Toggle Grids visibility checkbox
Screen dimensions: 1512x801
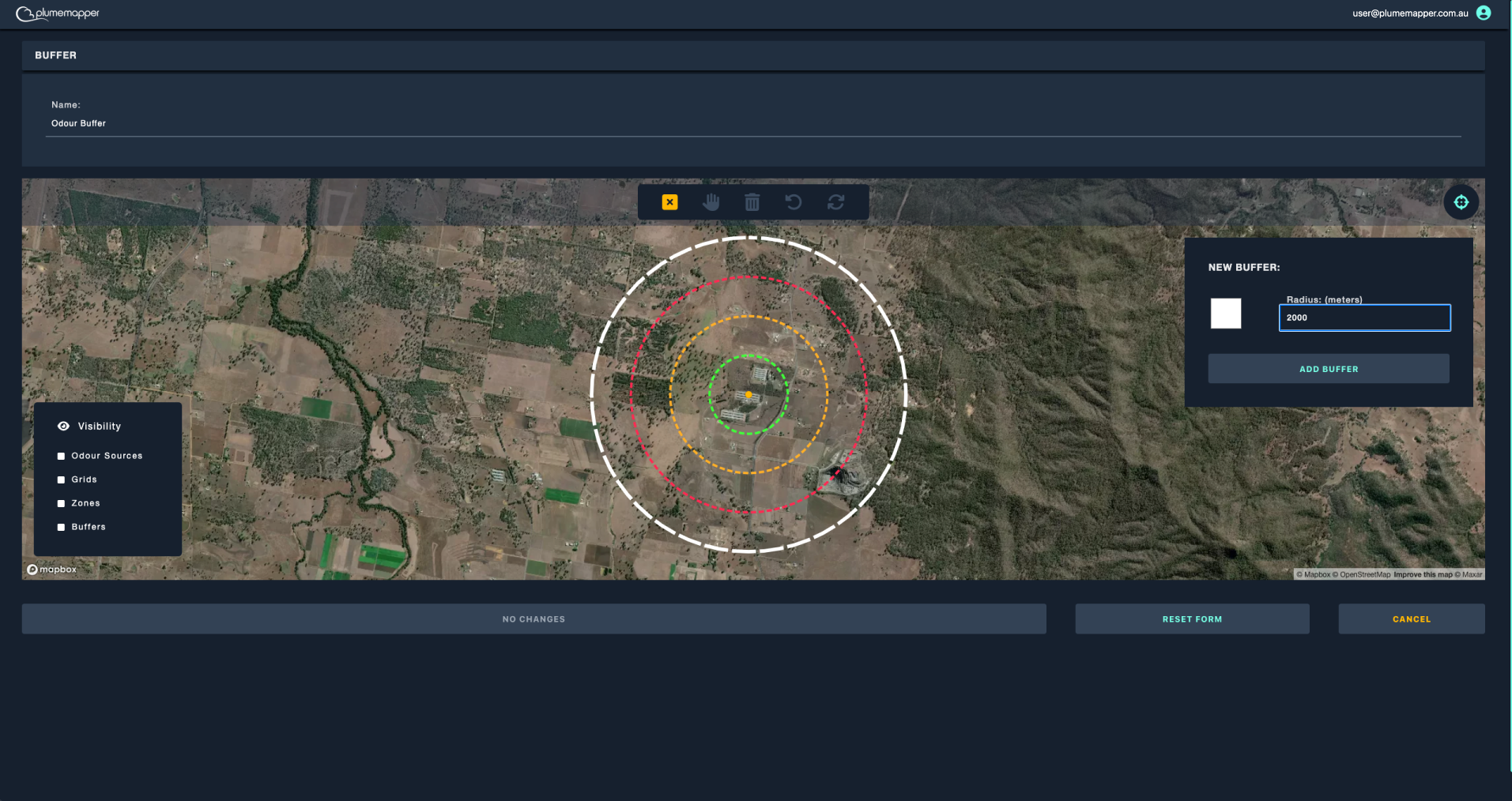point(61,479)
